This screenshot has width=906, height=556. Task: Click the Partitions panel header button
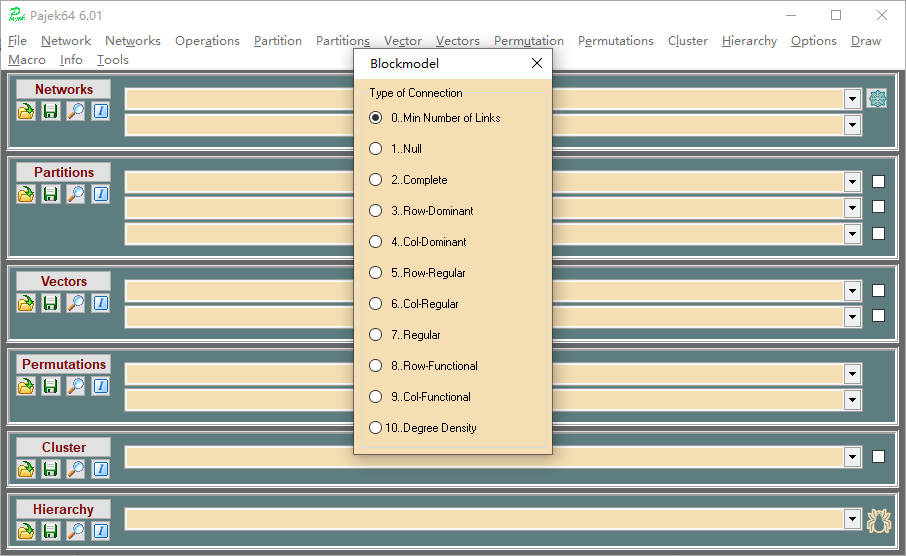coord(64,172)
